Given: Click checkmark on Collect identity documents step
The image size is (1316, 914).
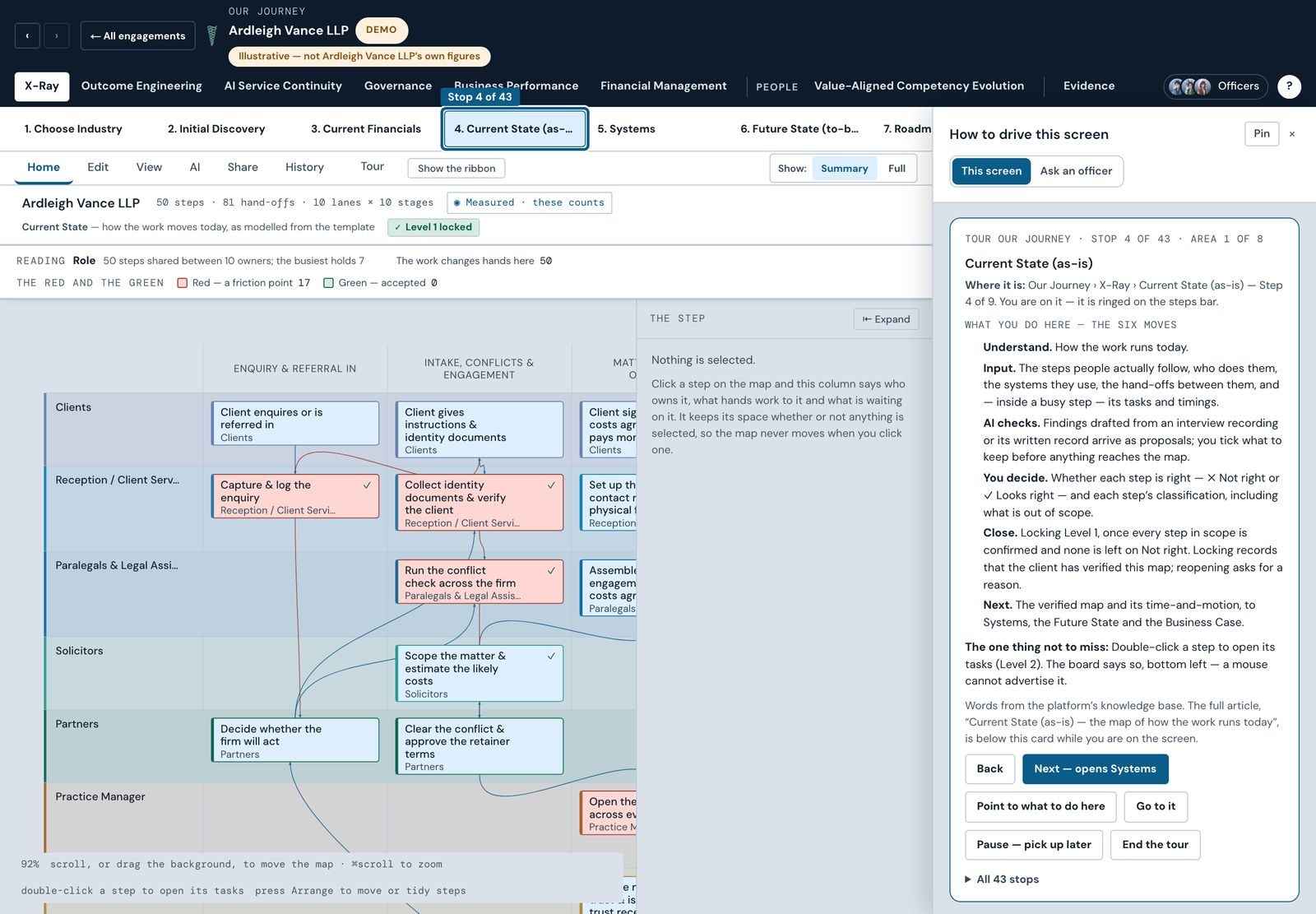Looking at the screenshot, I should (551, 485).
